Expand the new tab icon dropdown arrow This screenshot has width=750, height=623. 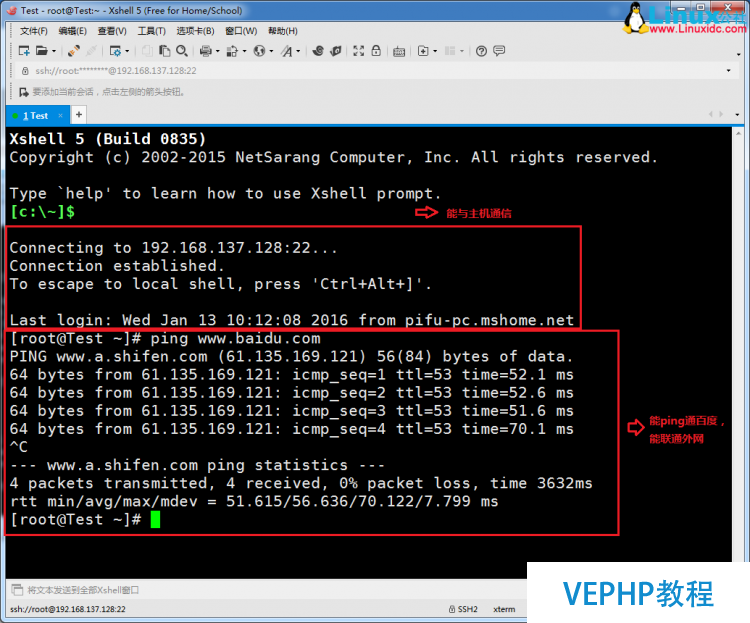(x=435, y=51)
